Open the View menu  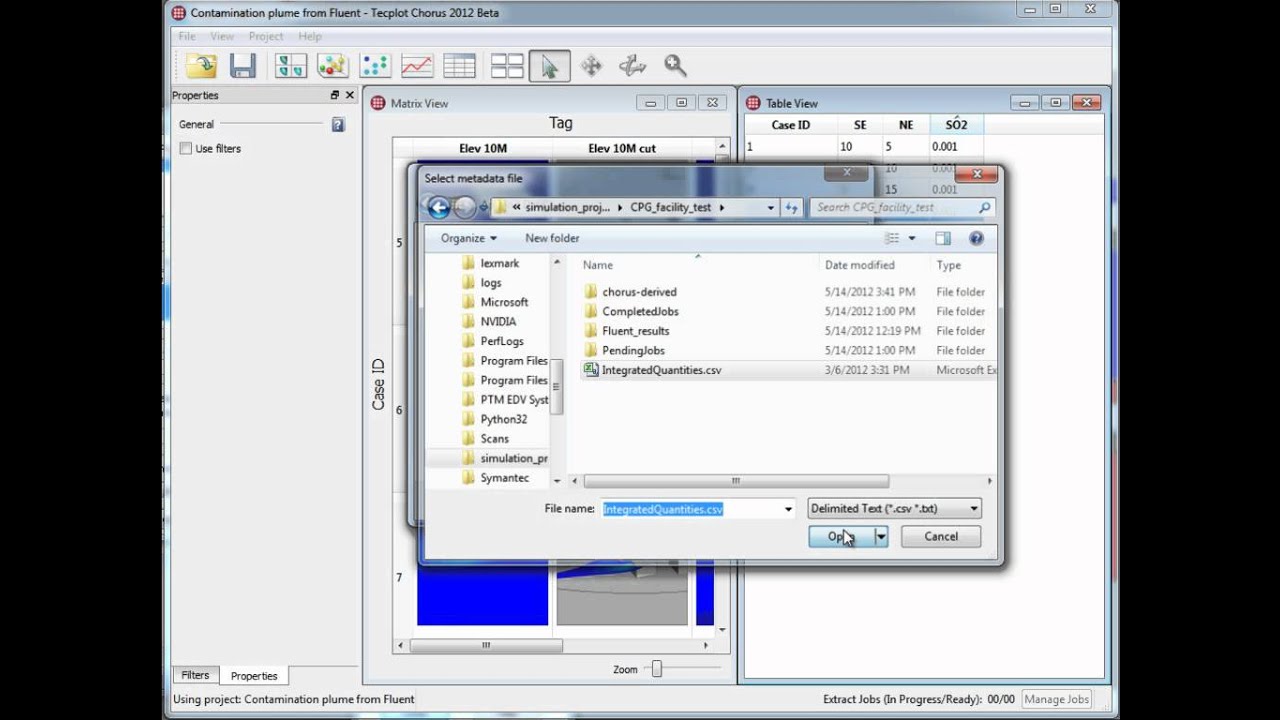(222, 36)
